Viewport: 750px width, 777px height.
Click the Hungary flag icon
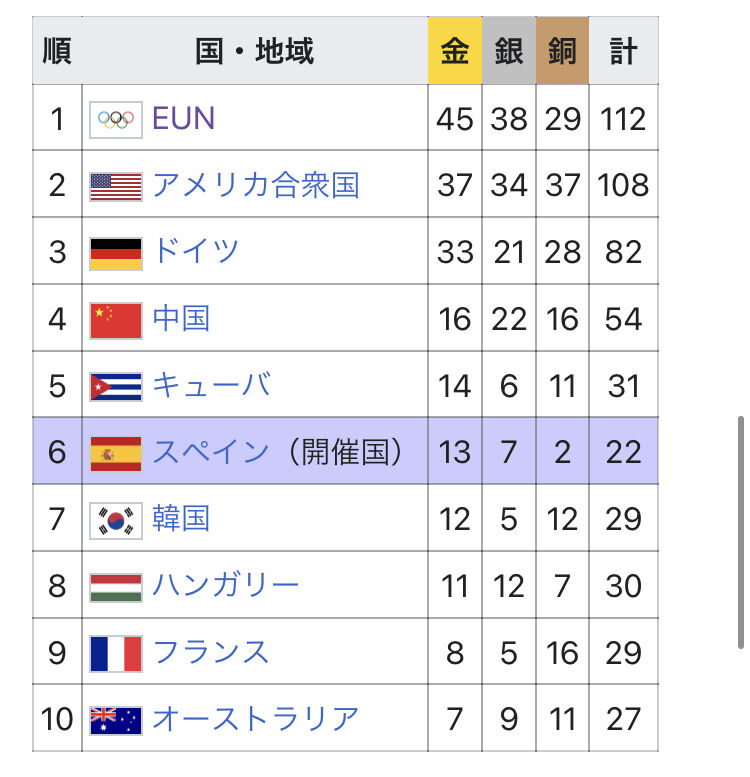(x=116, y=586)
